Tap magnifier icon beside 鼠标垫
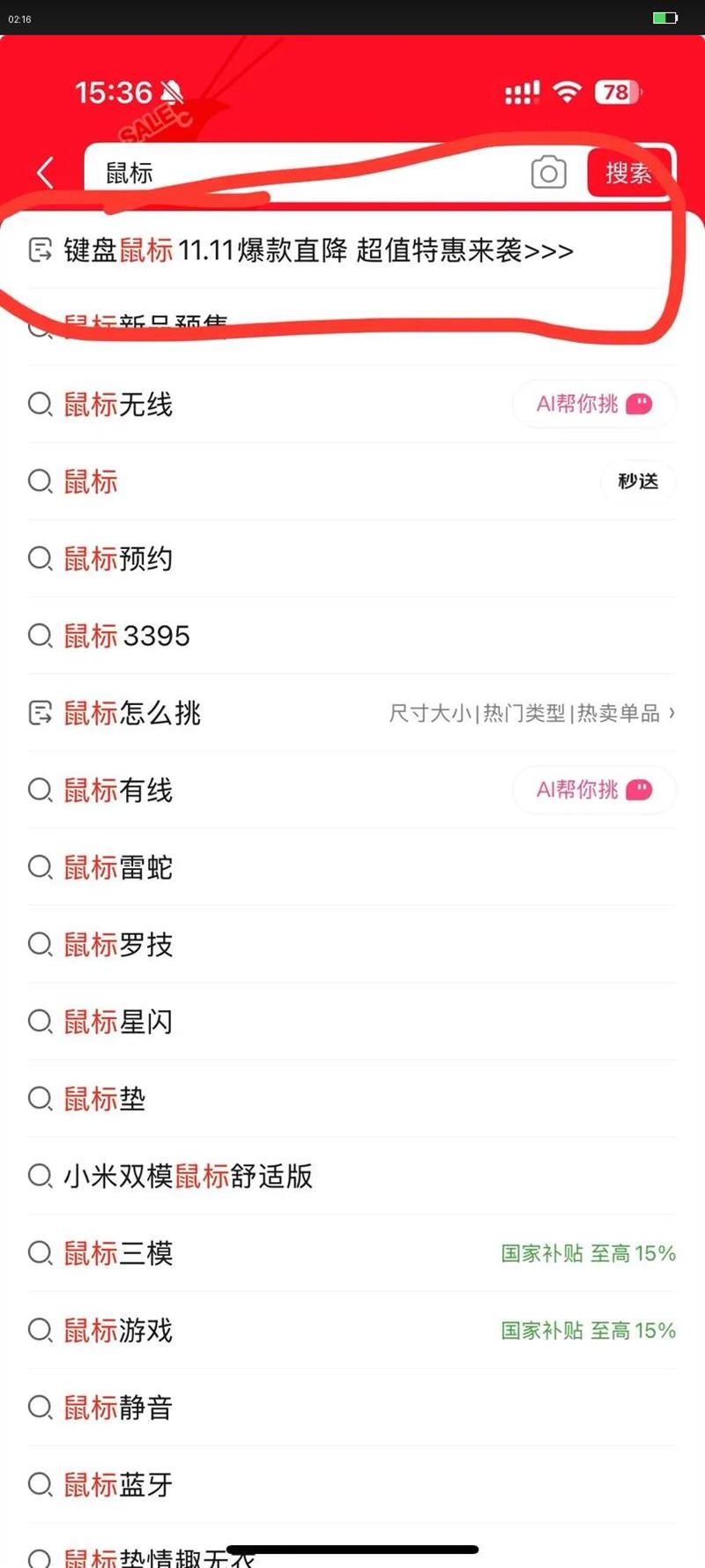 click(x=41, y=1099)
